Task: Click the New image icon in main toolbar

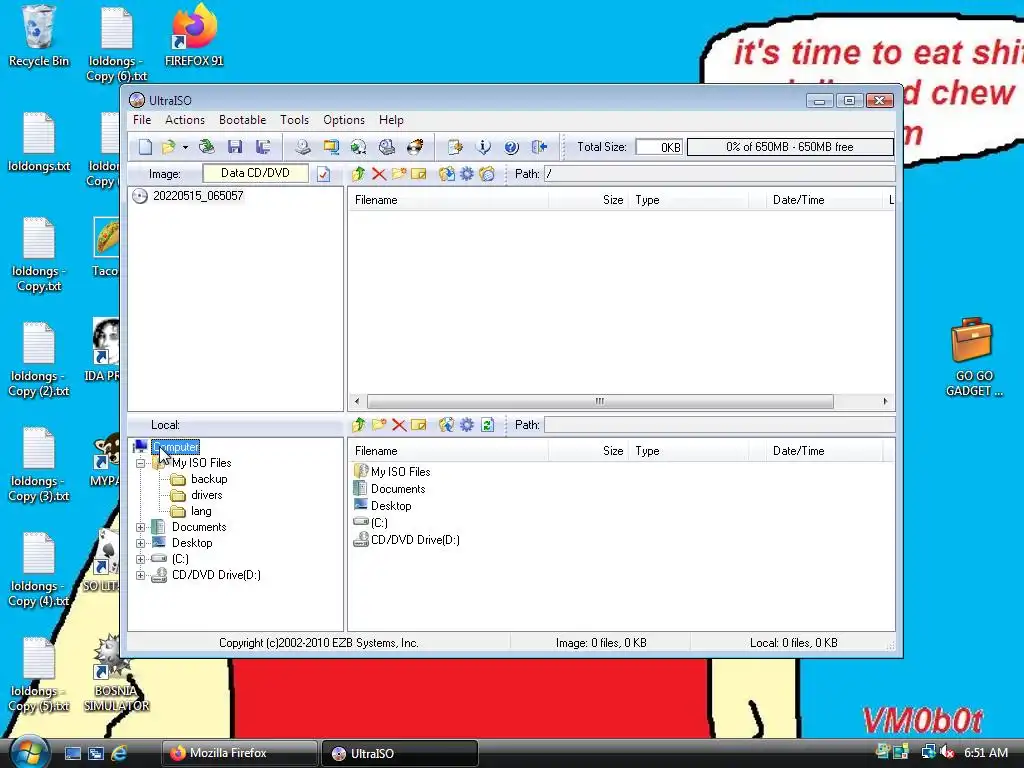Action: [145, 147]
